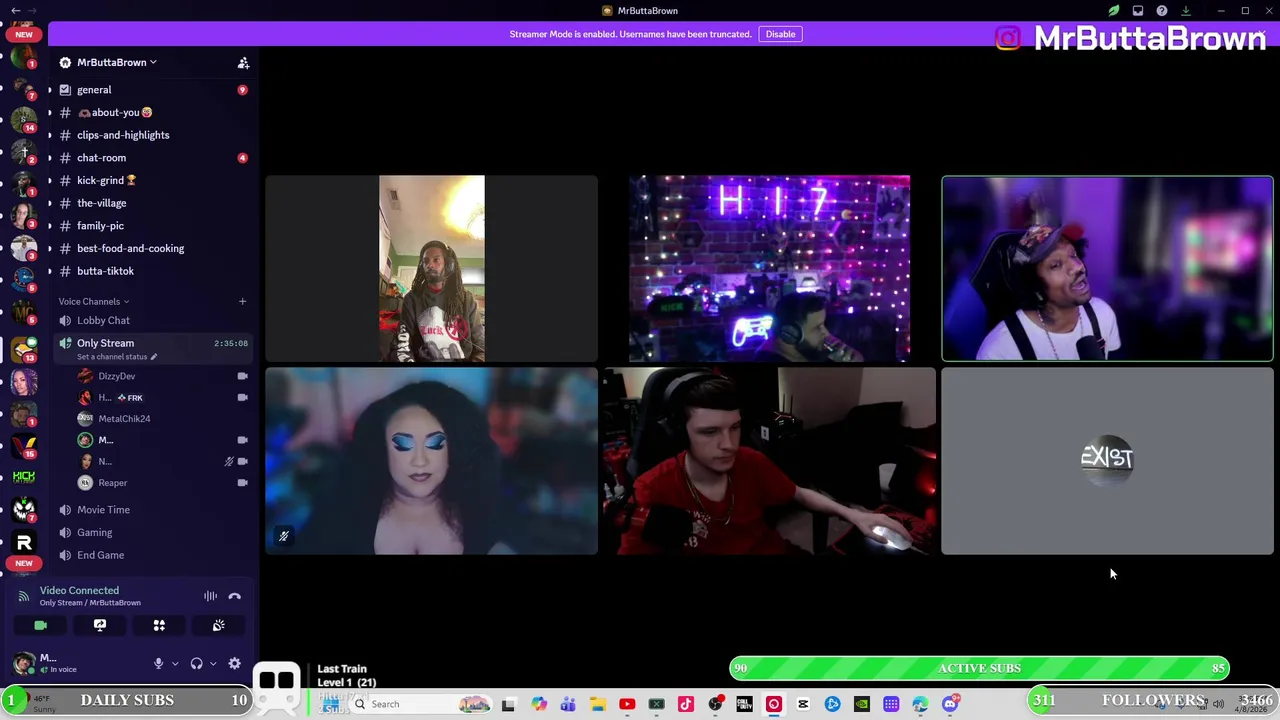Expand the general channel threads
Screen dimensions: 1280x720
coord(49,90)
